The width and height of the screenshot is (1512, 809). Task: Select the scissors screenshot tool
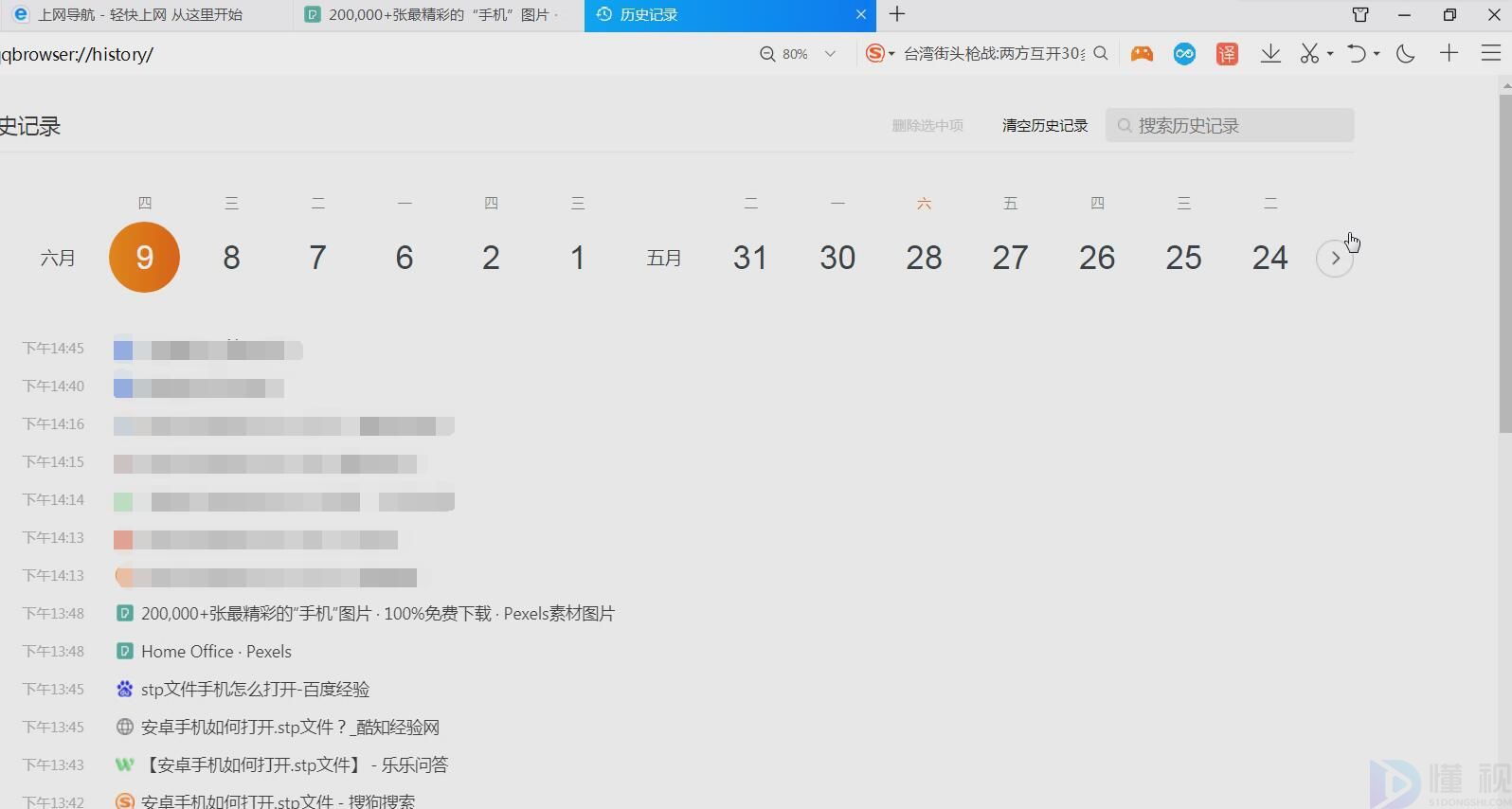click(x=1310, y=54)
